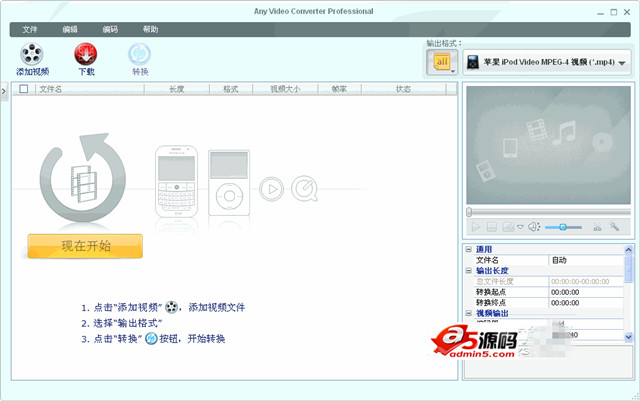
Task: Click the convert icon in step 3 instructions
Action: coord(151,339)
